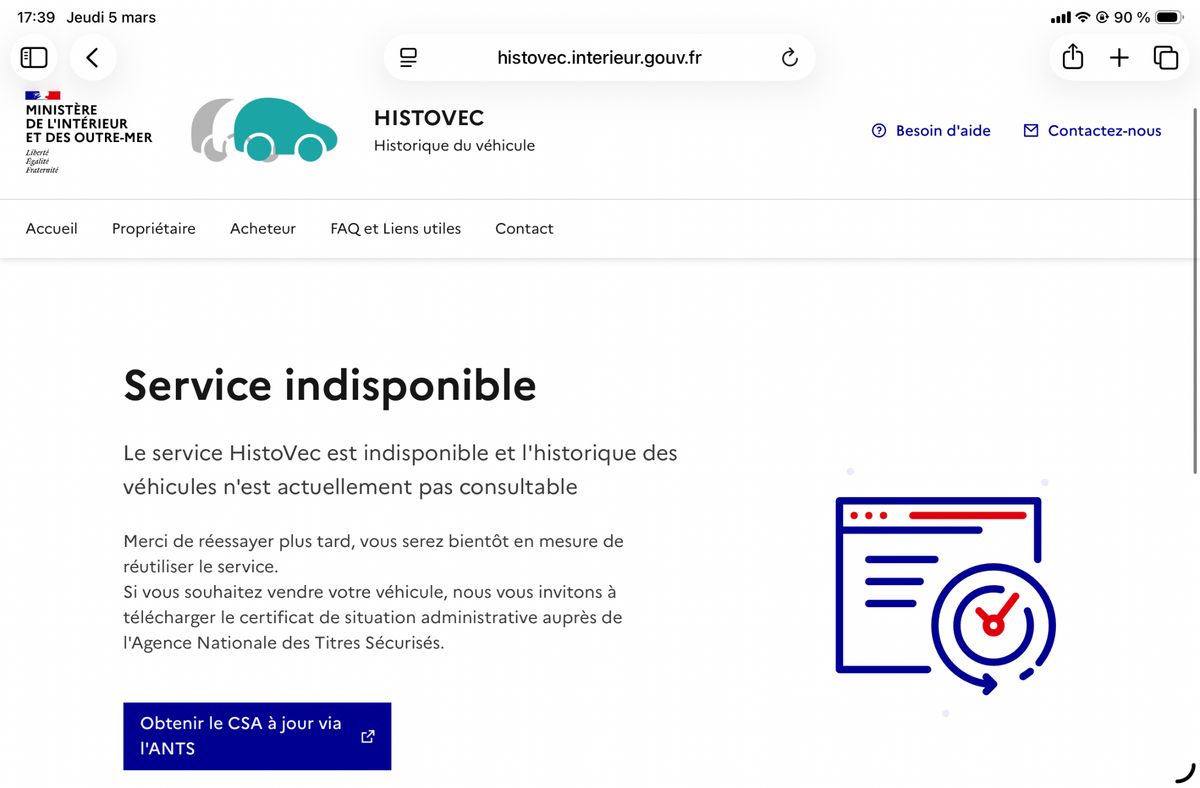Click the envelope icon beside Contactez-nous
Viewport: 1200px width, 788px height.
pos(1031,131)
